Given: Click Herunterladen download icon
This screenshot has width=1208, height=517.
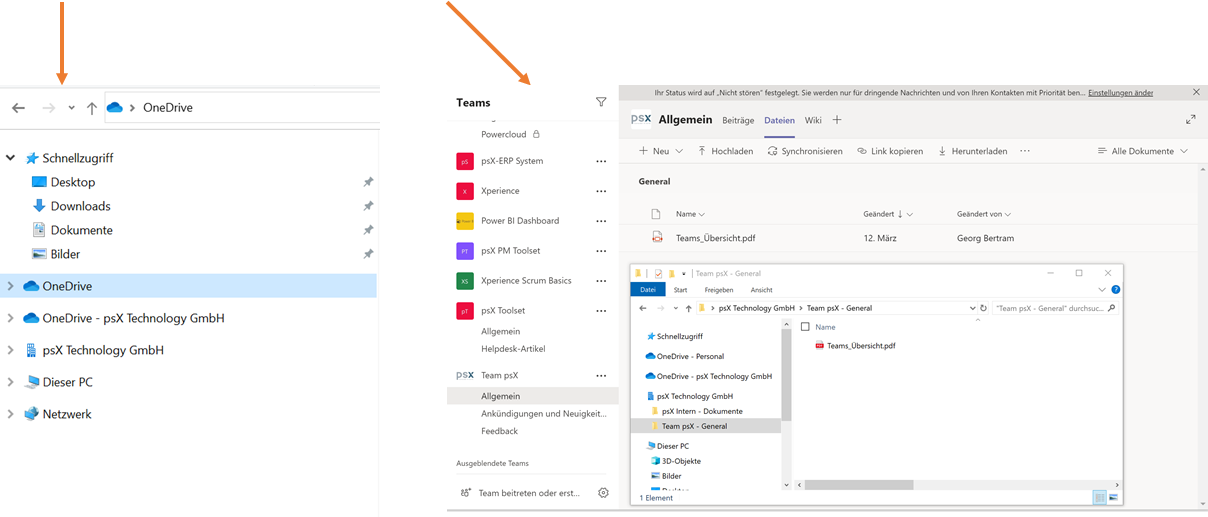Looking at the screenshot, I should [943, 151].
